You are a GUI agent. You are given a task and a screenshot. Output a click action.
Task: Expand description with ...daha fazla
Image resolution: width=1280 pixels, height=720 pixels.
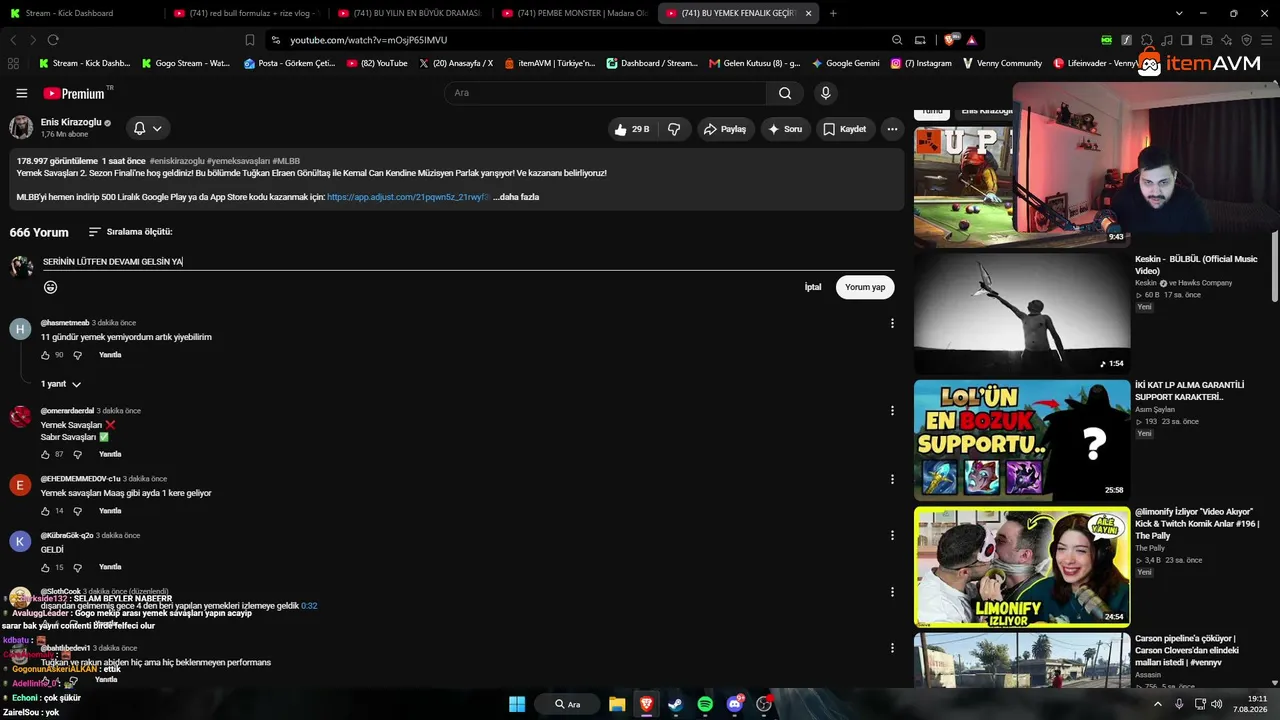516,197
